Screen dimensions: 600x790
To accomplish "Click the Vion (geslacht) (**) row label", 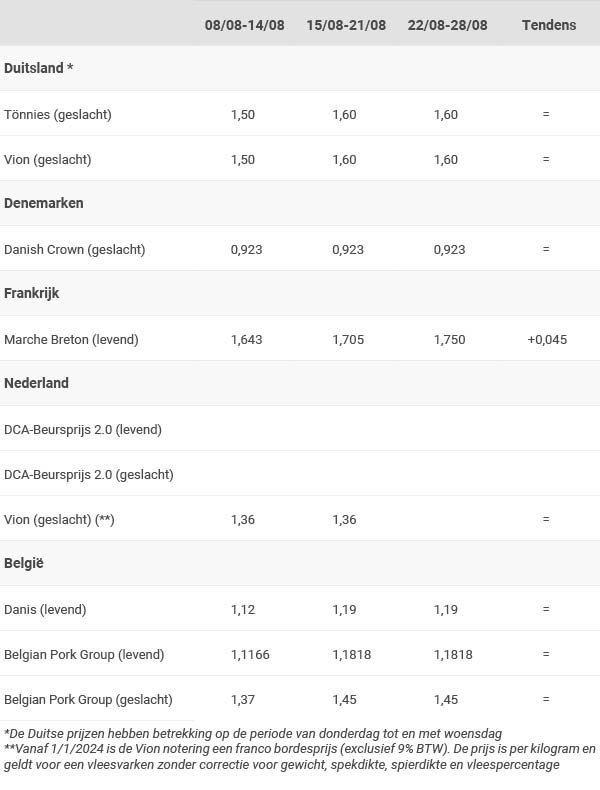I will pos(59,519).
